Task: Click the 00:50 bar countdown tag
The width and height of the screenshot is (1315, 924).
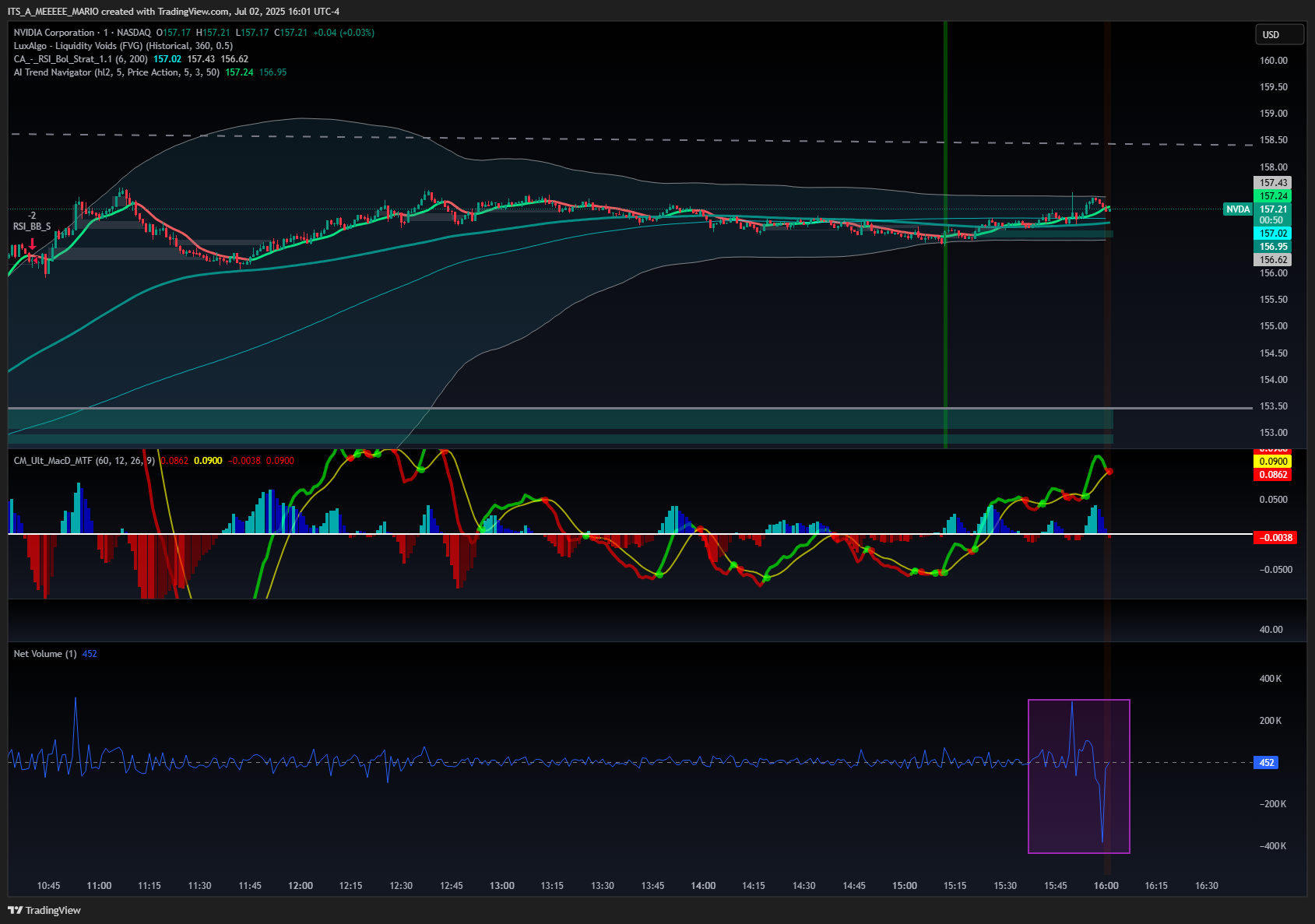Action: click(x=1273, y=220)
